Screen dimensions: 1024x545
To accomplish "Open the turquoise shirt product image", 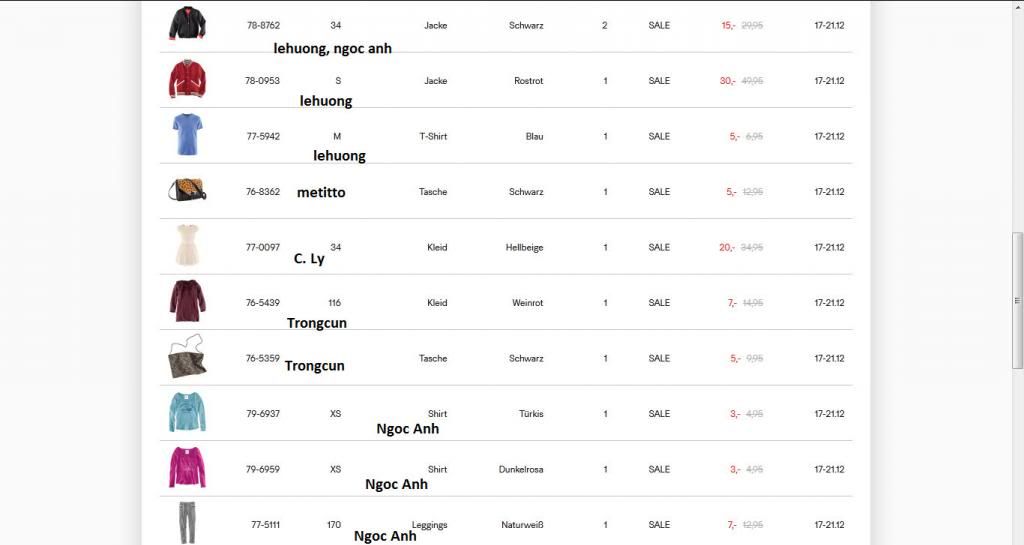I will point(187,412).
